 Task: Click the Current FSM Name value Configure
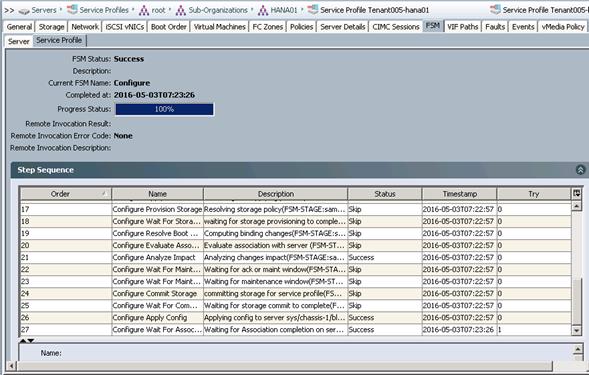click(132, 83)
